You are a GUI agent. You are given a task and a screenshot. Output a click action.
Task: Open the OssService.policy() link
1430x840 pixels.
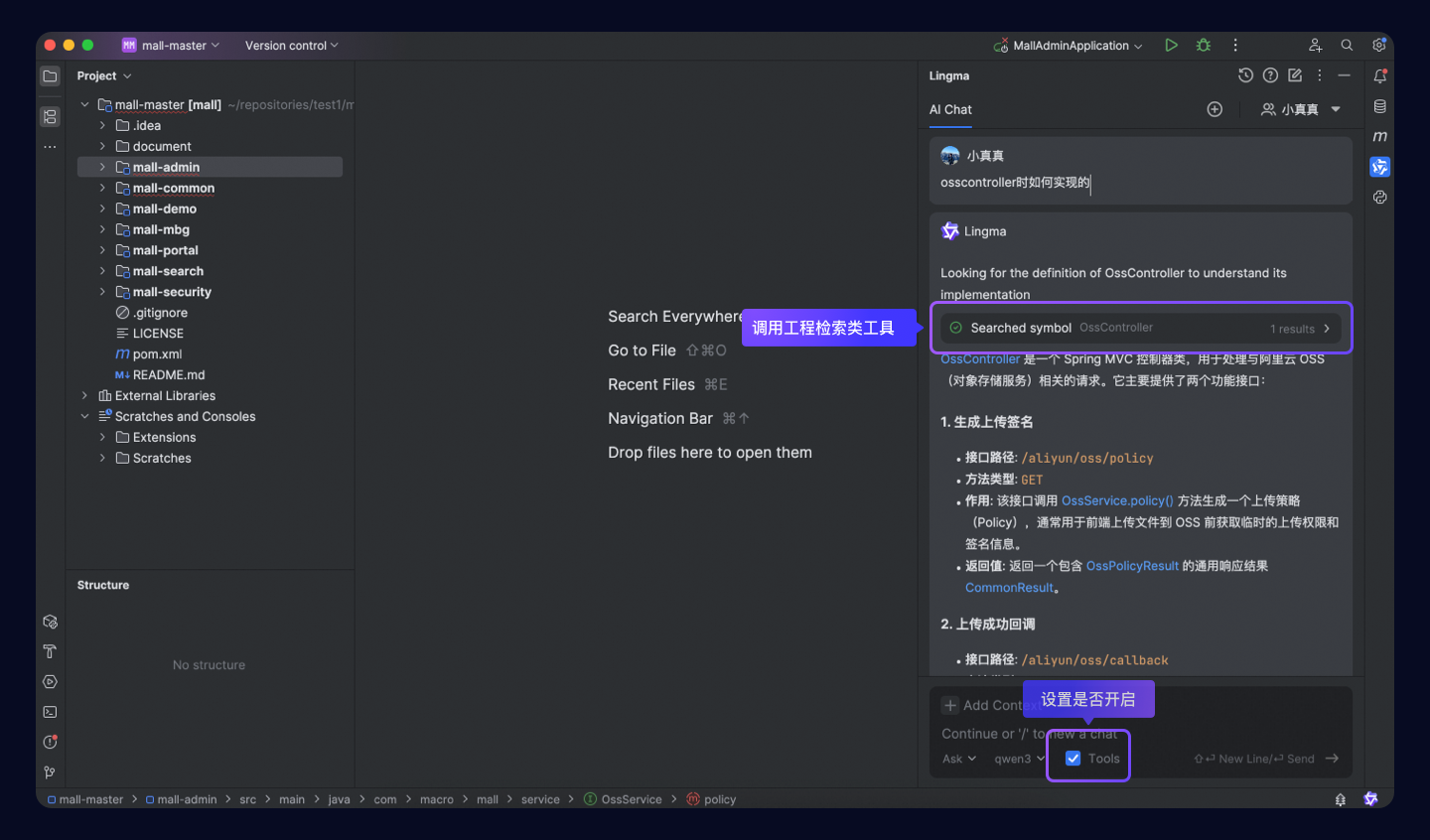click(1117, 500)
